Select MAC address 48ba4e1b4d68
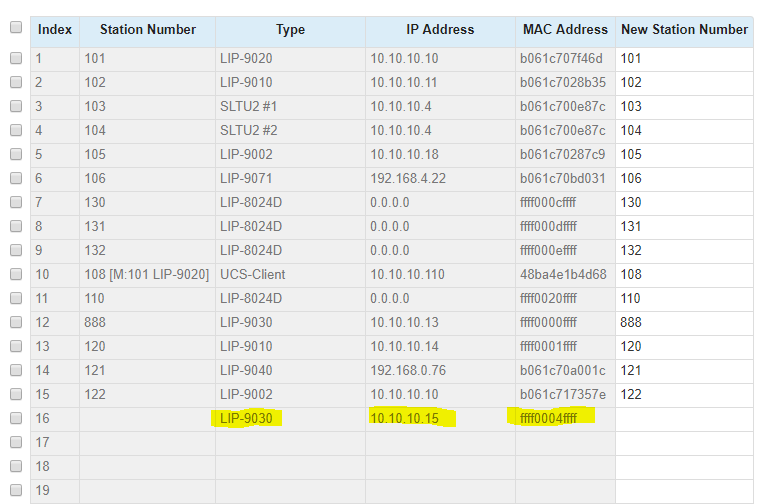The height and width of the screenshot is (504, 769). coord(563,274)
